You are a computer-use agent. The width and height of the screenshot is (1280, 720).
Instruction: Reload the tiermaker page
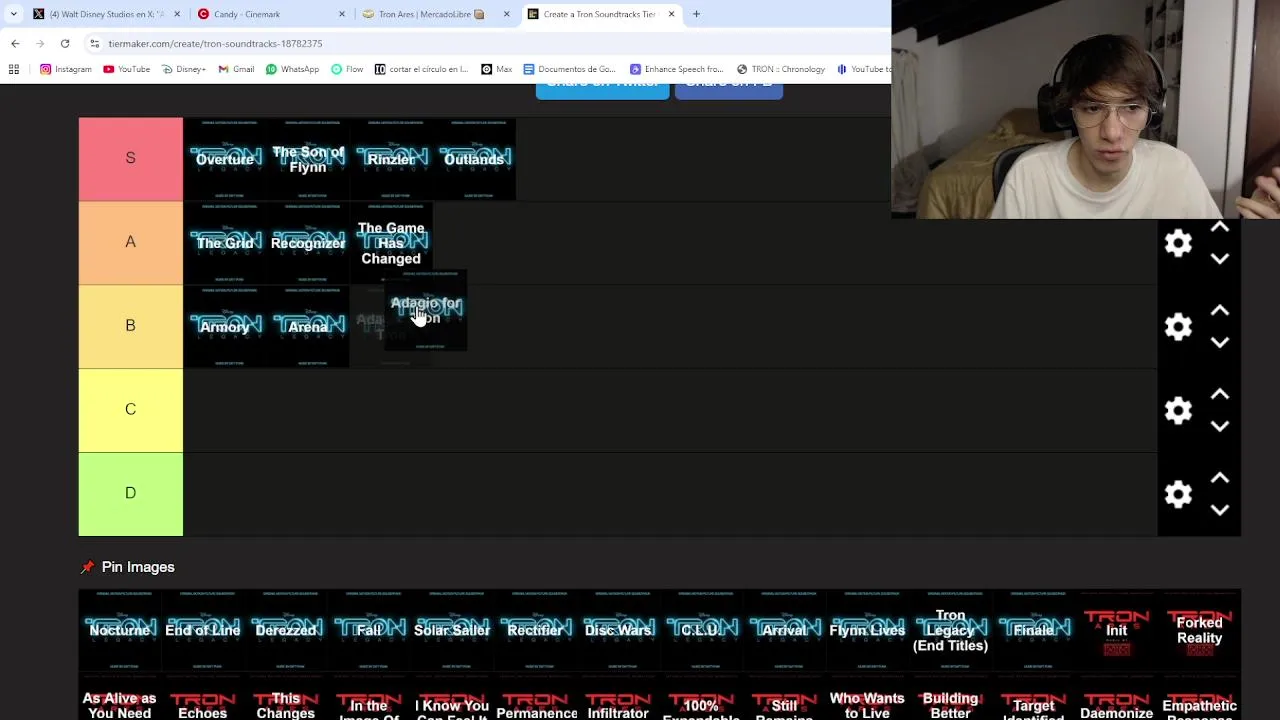65,43
